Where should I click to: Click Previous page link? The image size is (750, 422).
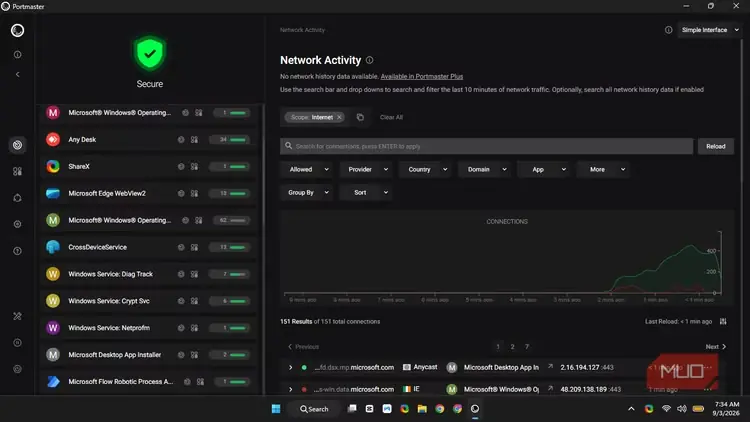click(x=303, y=346)
